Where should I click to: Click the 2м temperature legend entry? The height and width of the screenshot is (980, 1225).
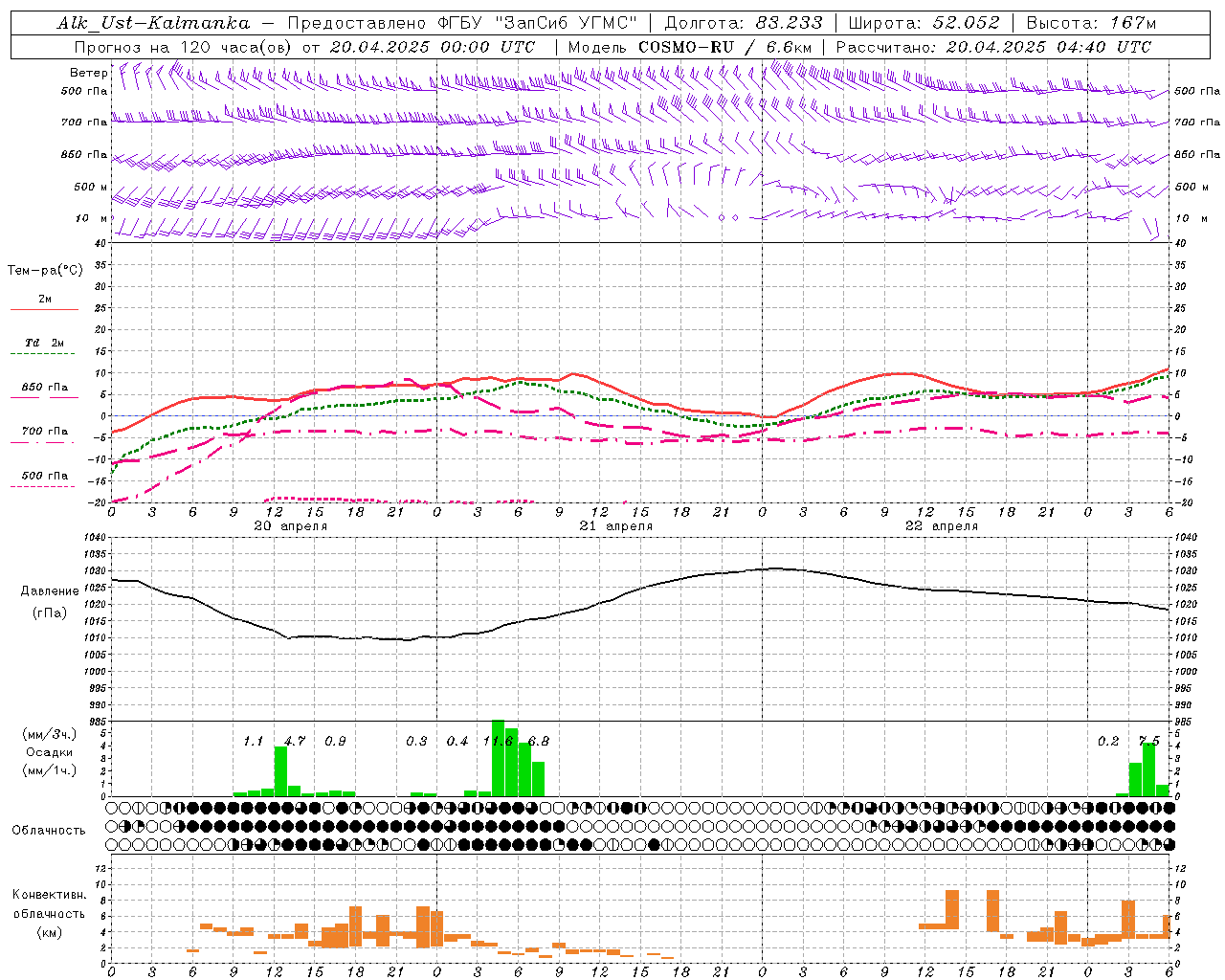click(45, 300)
